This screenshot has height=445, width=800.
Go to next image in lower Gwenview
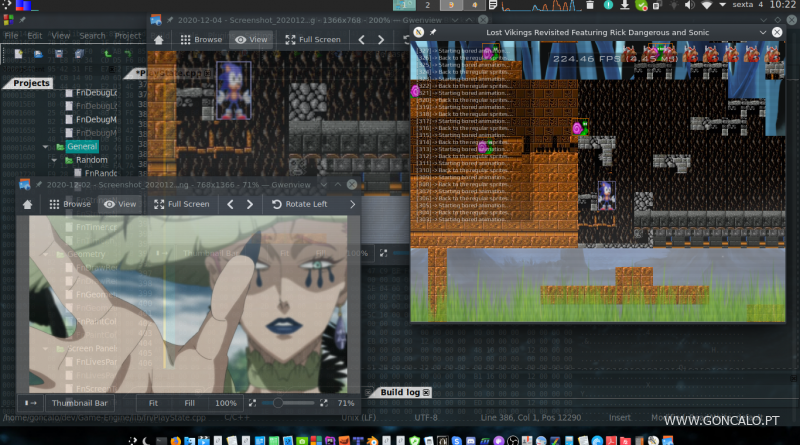pyautogui.click(x=249, y=204)
